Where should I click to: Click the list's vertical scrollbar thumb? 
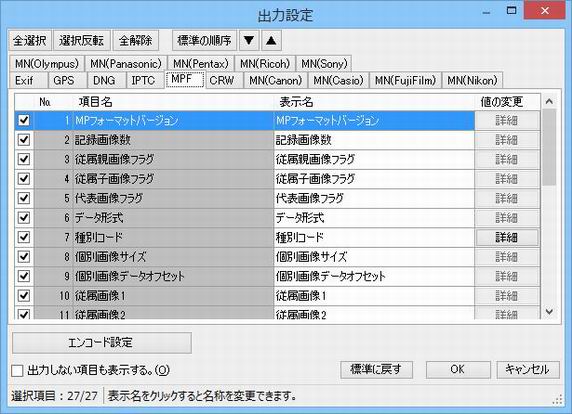pyautogui.click(x=549, y=147)
